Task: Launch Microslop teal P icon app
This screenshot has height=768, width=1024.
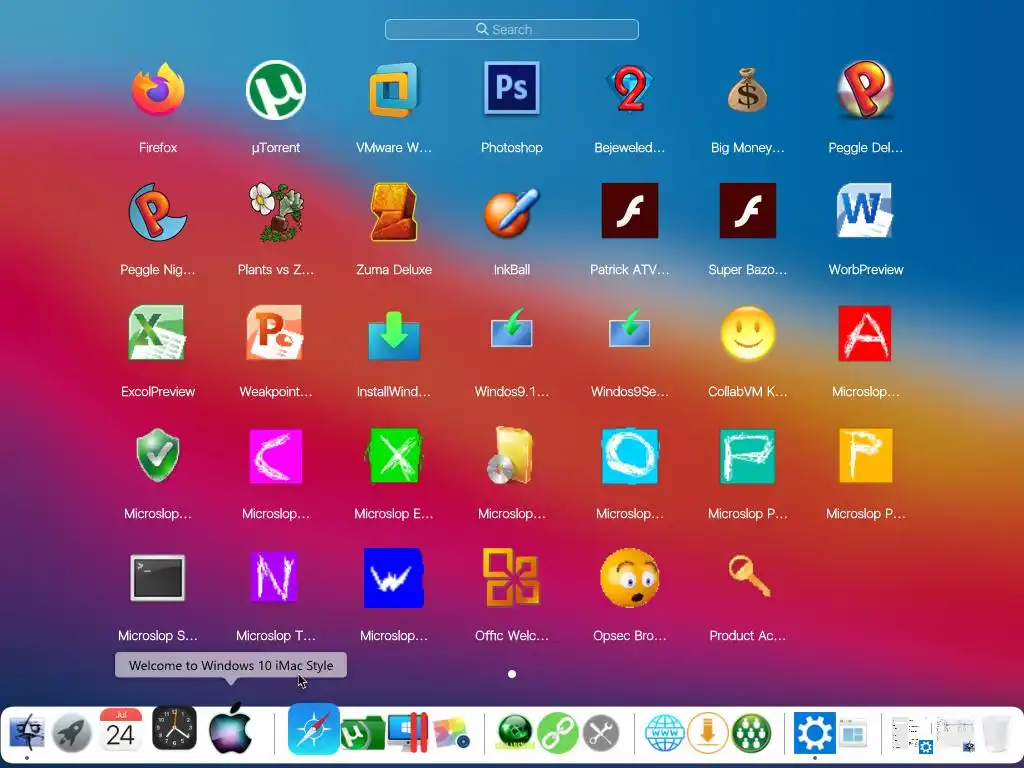Action: click(x=748, y=456)
